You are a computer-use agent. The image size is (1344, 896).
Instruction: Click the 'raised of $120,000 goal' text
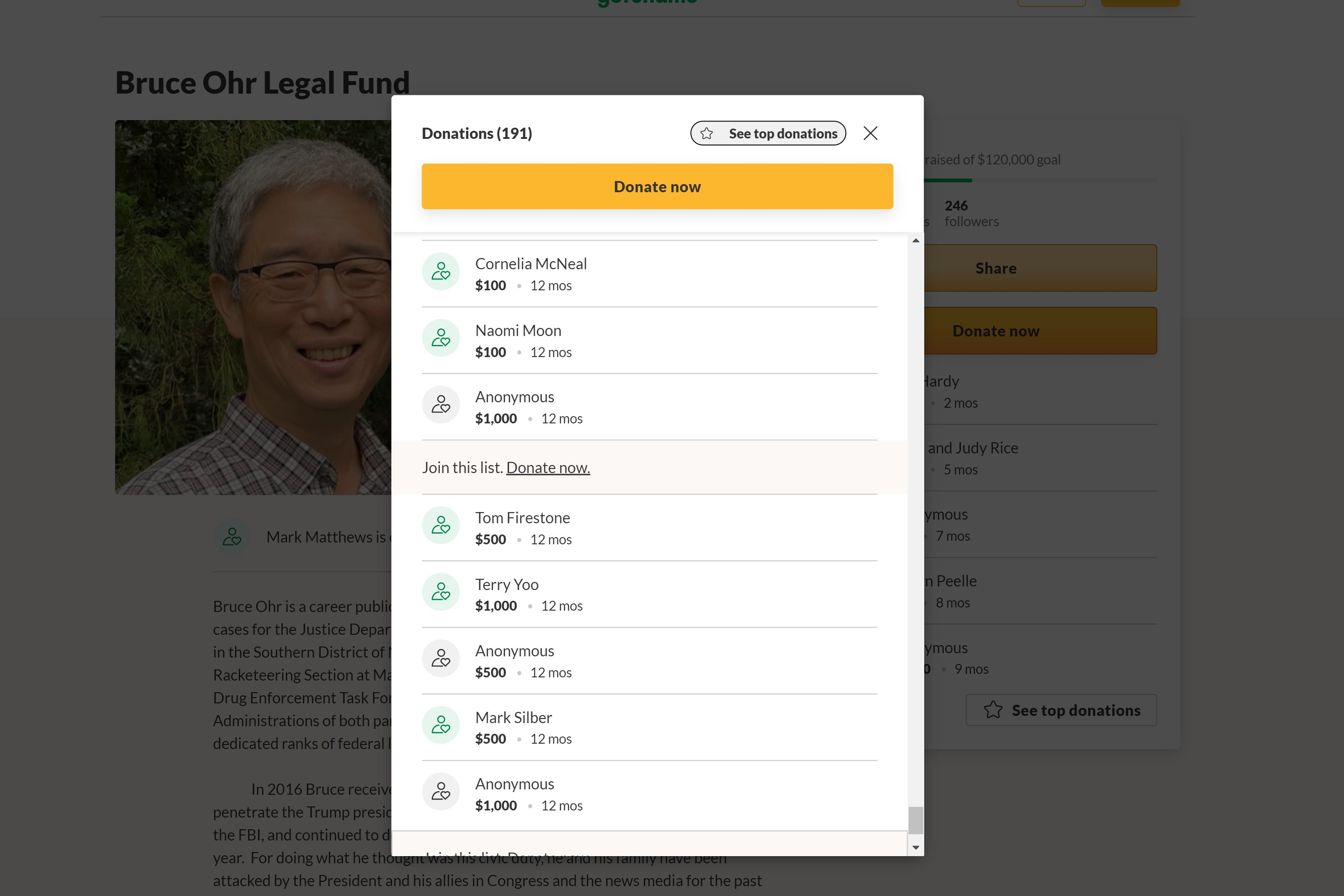(x=992, y=159)
